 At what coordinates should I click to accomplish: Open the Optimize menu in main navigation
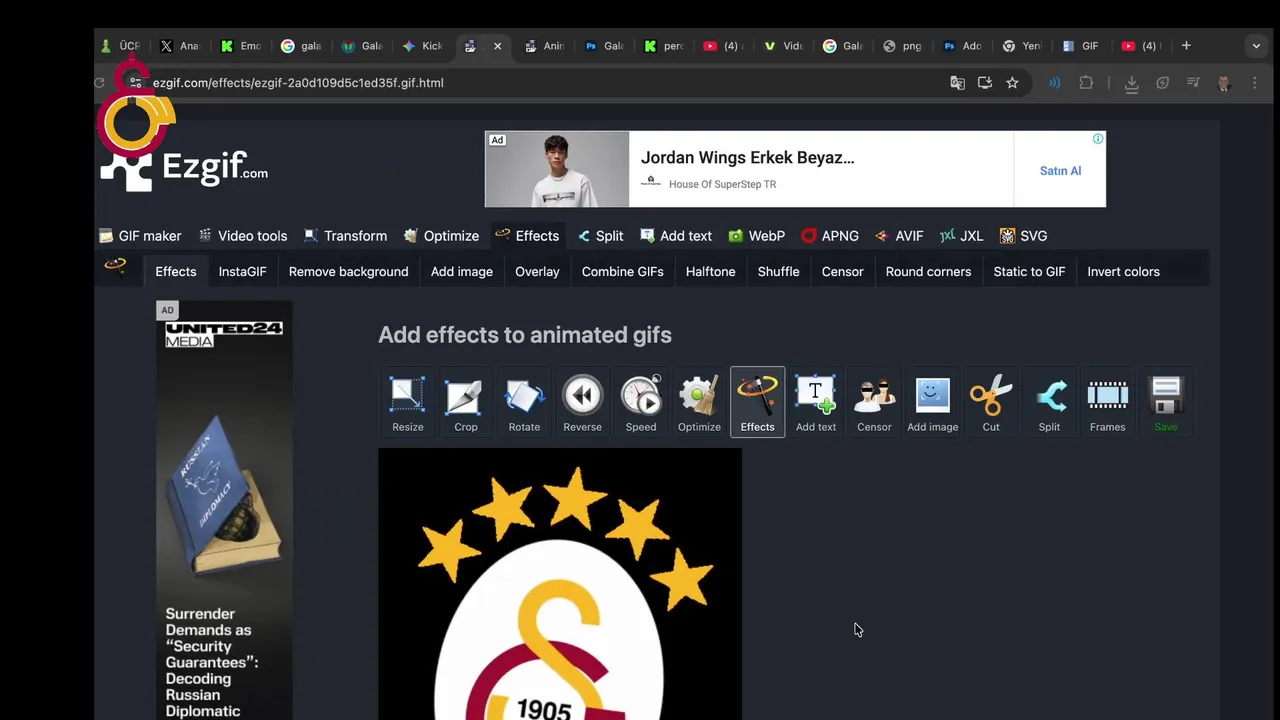(441, 236)
